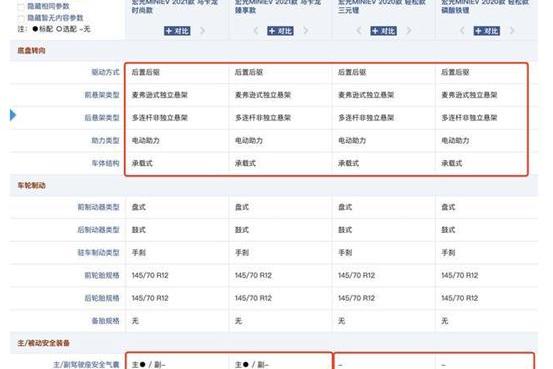The width and height of the screenshot is (553, 369).
Task: Click the 前制动器类型 row label
Action: click(98, 207)
